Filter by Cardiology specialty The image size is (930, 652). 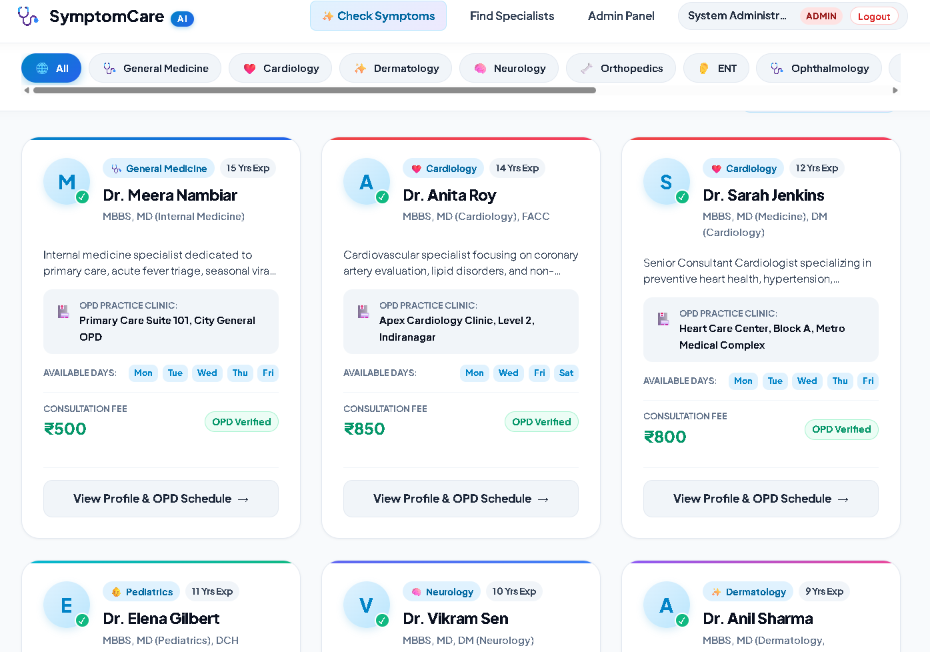pyautogui.click(x=281, y=68)
